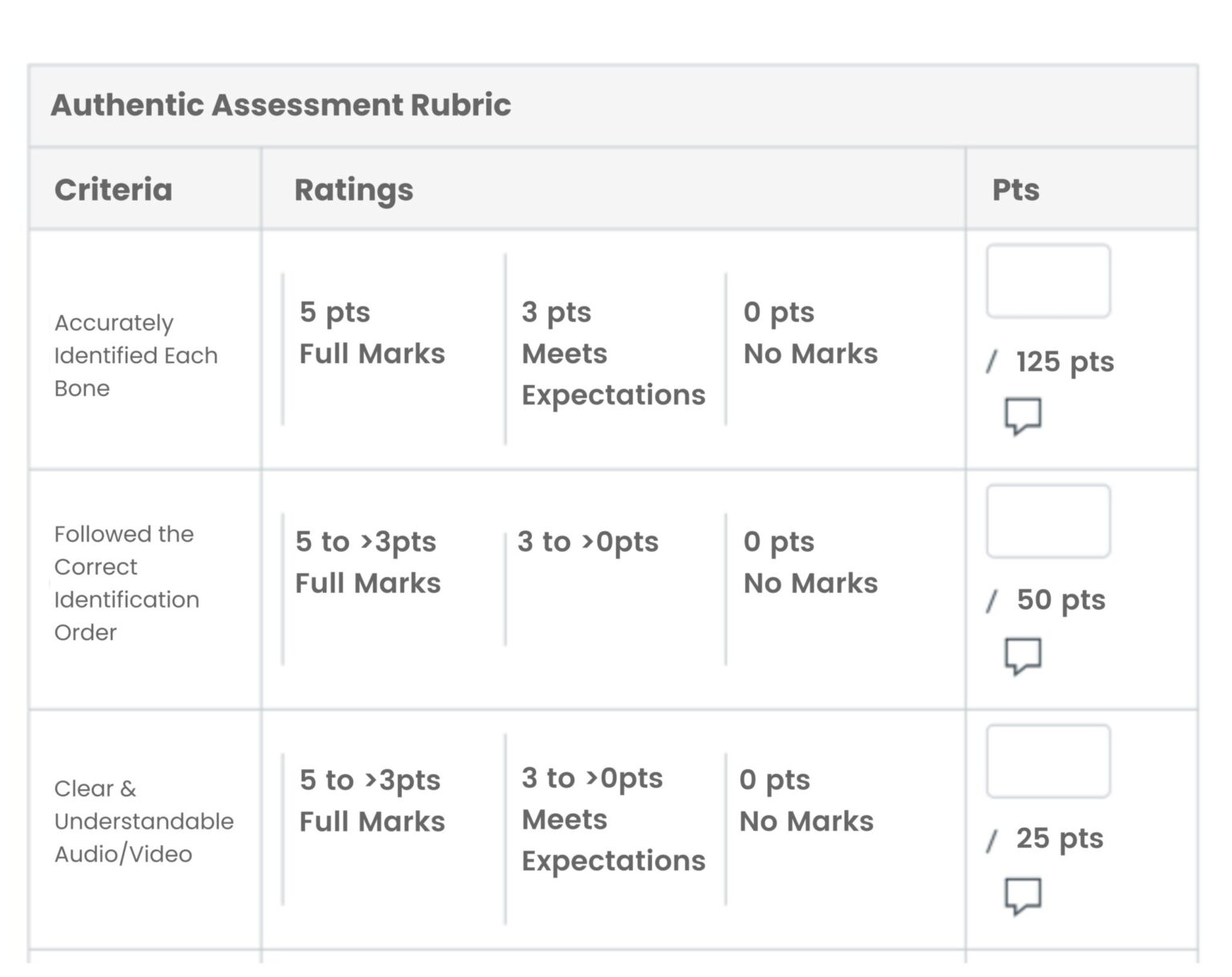Click the score box next to 25 pts
1232x977 pixels.
point(1048,760)
